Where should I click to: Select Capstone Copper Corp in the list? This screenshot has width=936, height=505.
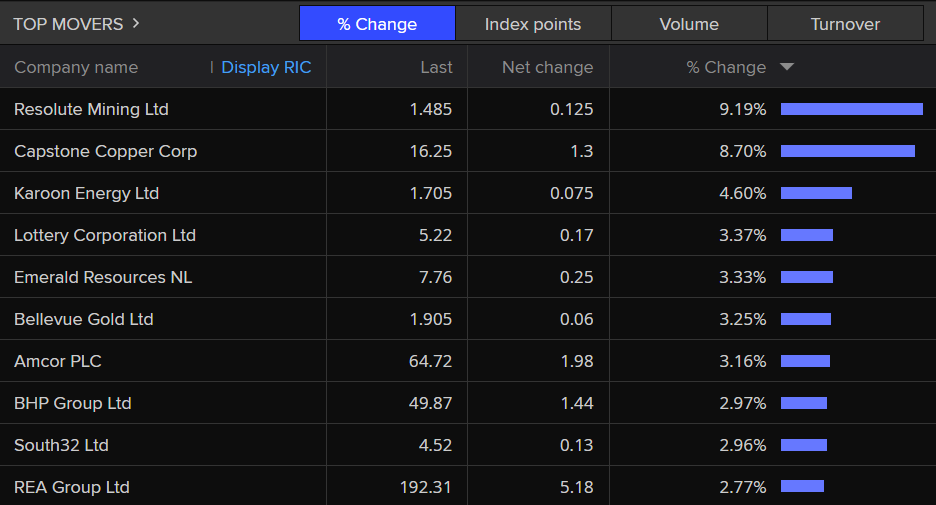pyautogui.click(x=105, y=151)
